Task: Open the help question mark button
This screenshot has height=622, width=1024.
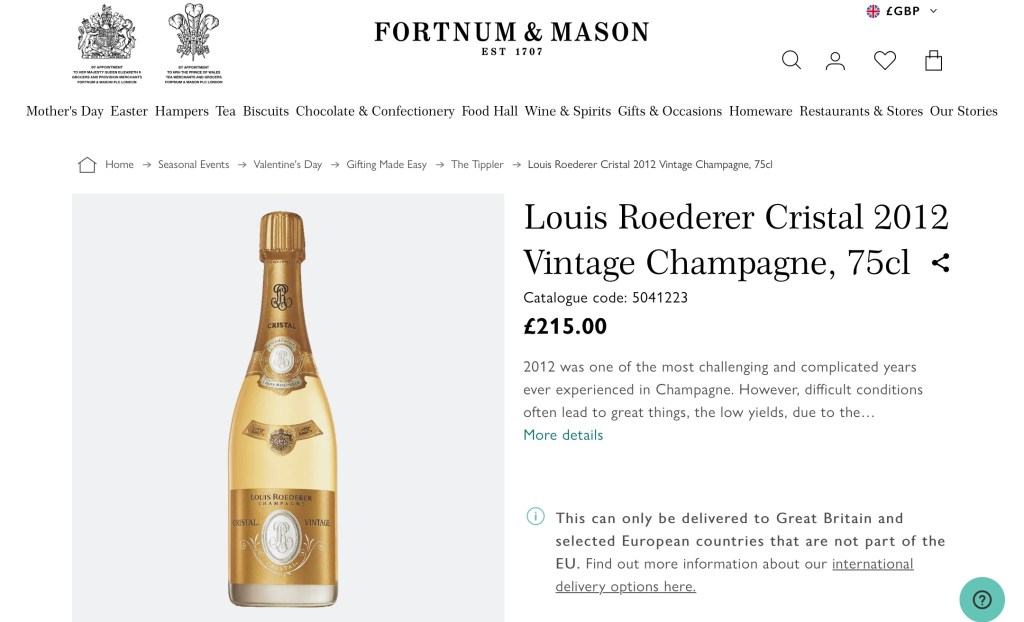Action: [x=981, y=599]
